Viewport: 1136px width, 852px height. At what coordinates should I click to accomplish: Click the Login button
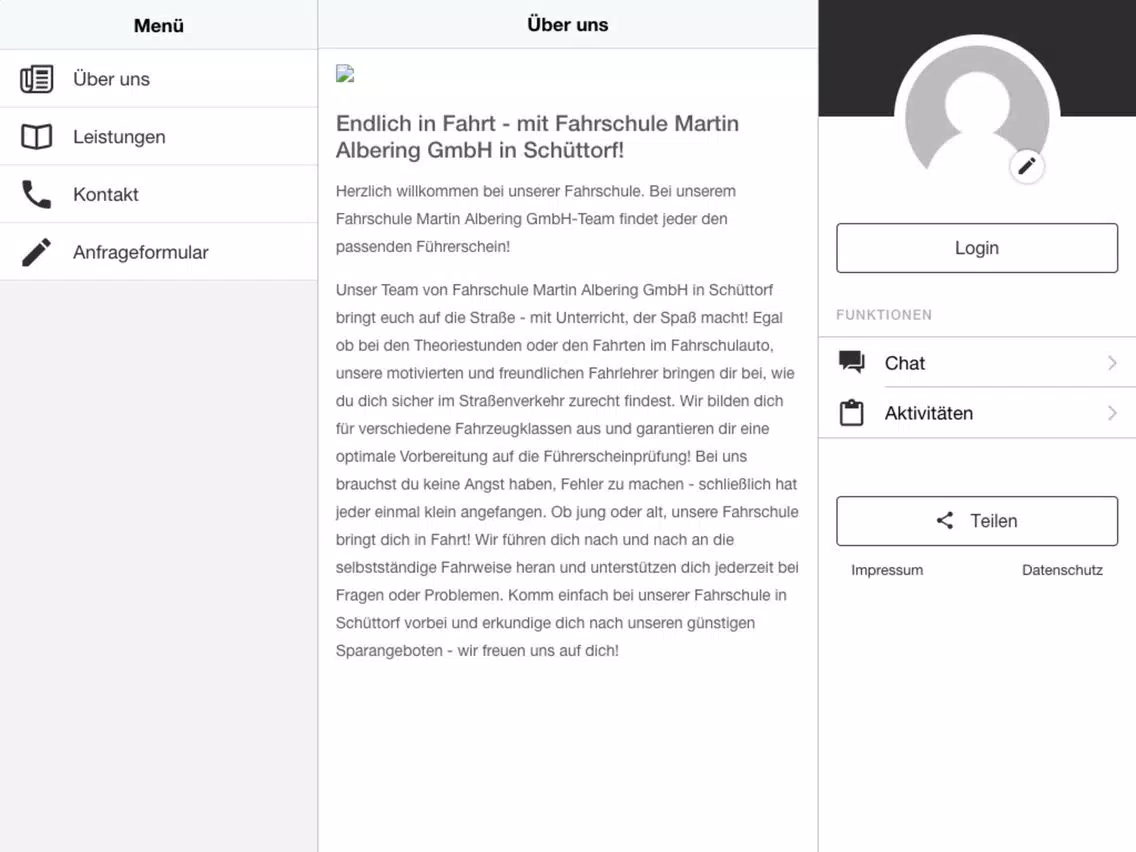(x=977, y=248)
